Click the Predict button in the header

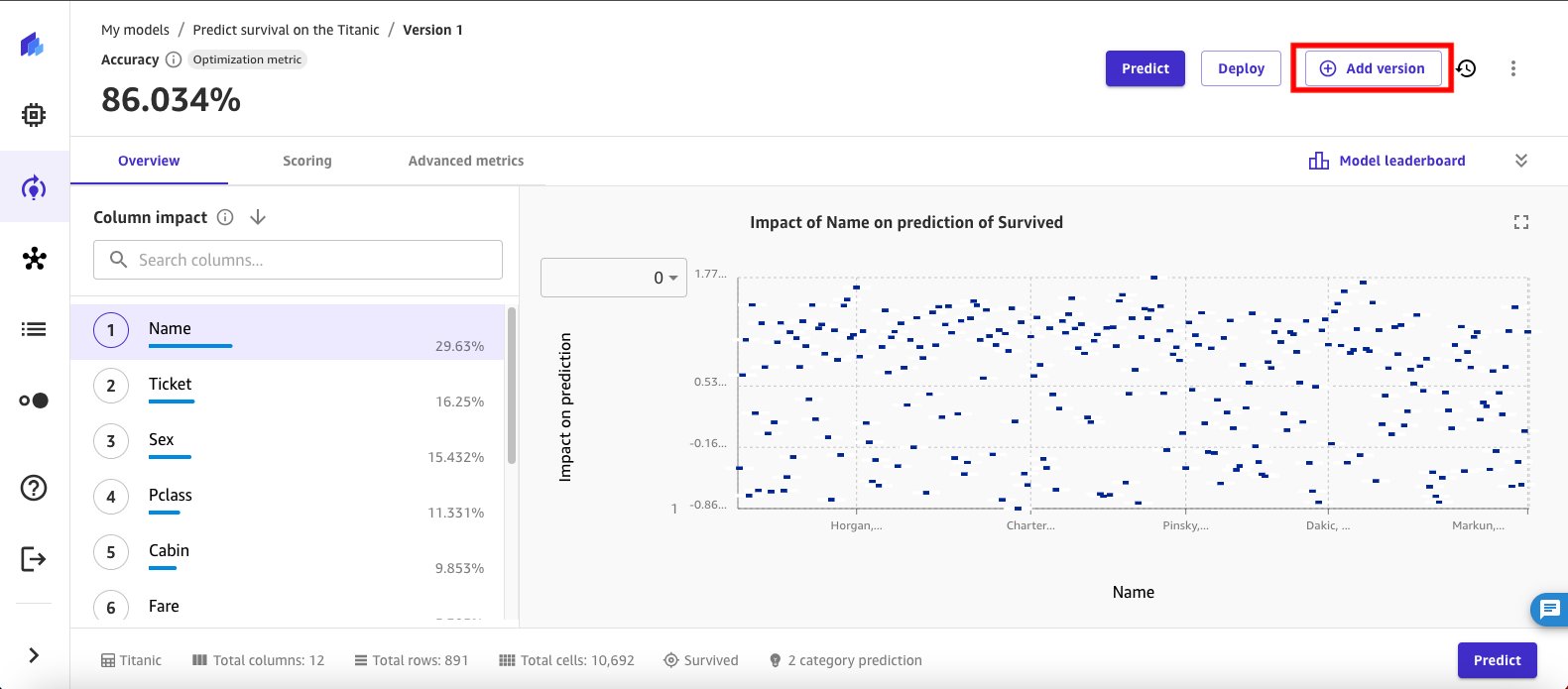(1146, 68)
